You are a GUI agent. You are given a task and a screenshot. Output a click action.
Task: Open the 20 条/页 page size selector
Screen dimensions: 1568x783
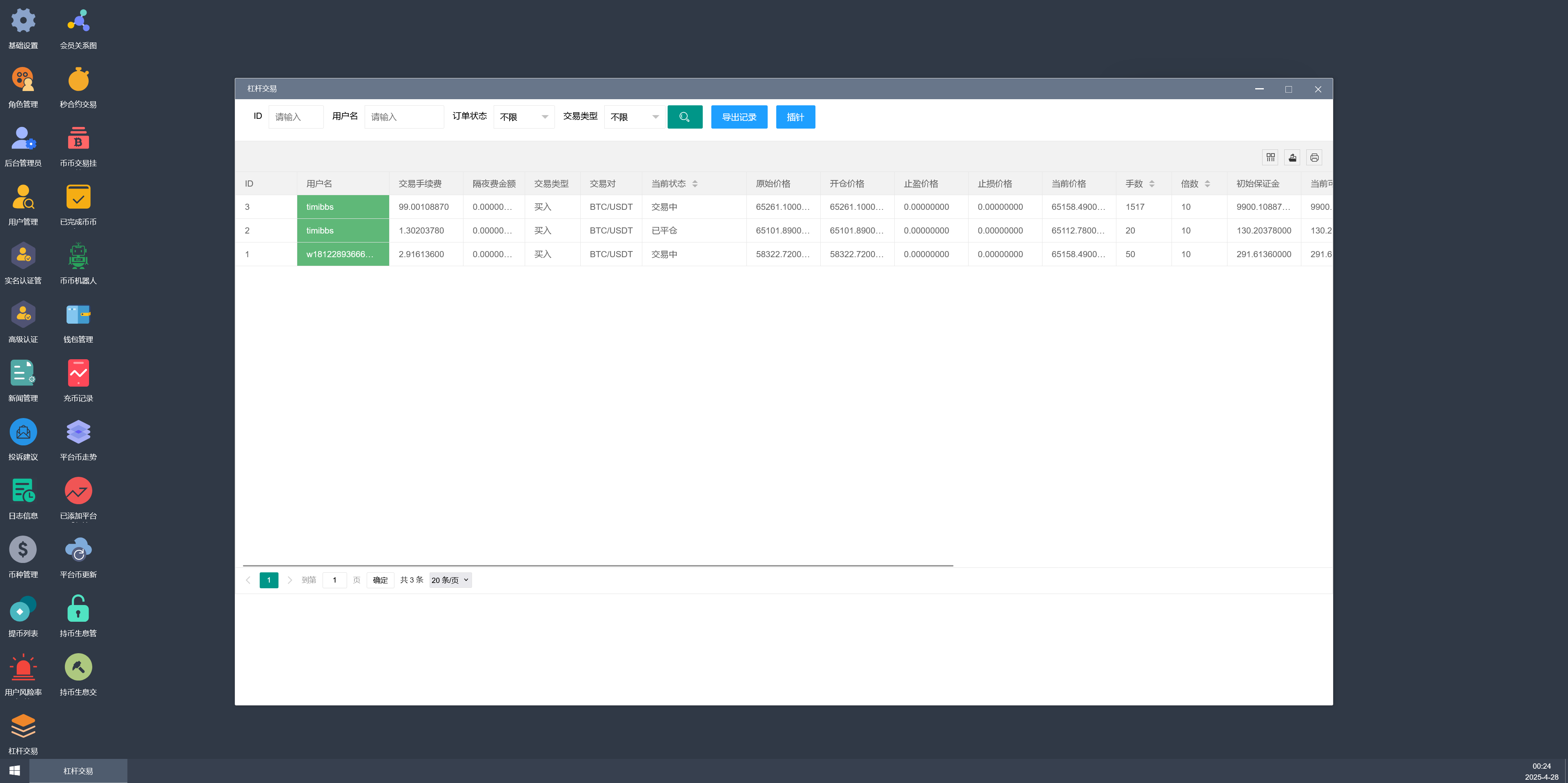[x=450, y=580]
